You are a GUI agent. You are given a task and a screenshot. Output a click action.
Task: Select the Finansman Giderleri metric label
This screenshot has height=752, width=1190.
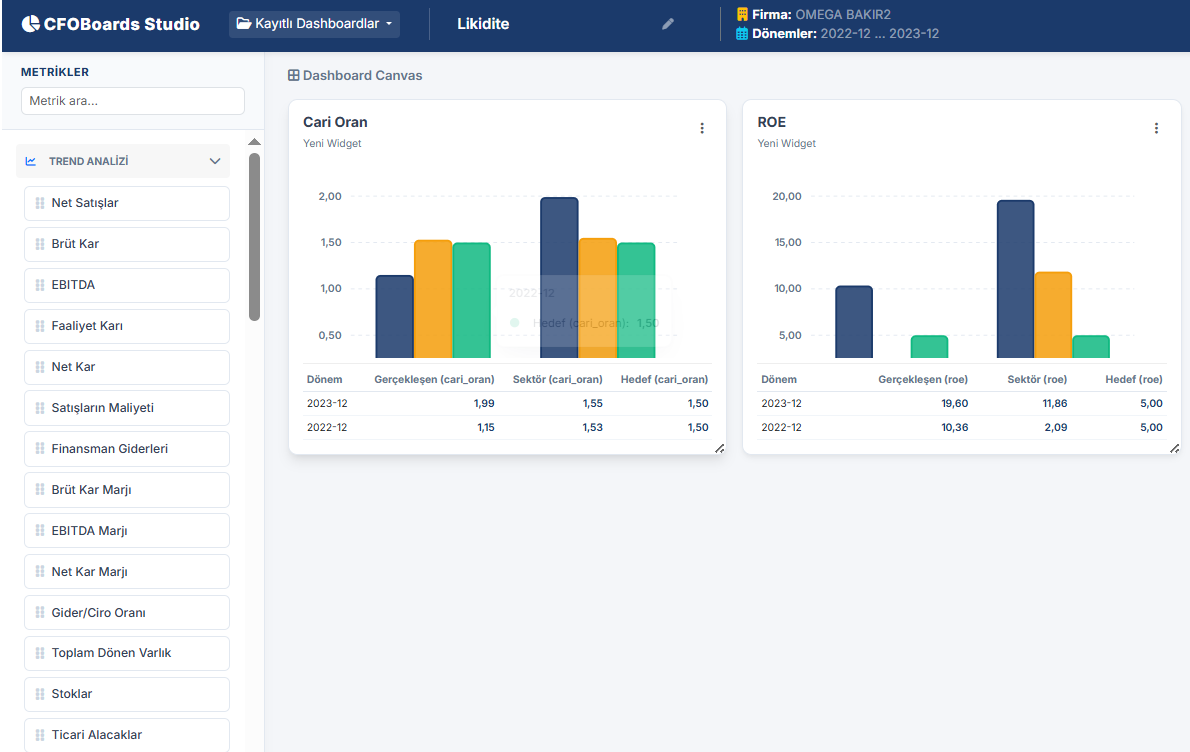coord(110,448)
